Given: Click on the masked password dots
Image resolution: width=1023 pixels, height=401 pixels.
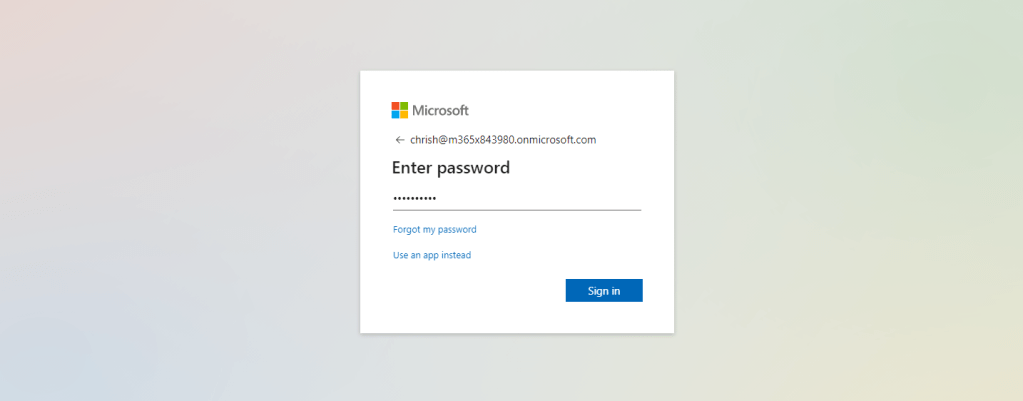Looking at the screenshot, I should 414,198.
